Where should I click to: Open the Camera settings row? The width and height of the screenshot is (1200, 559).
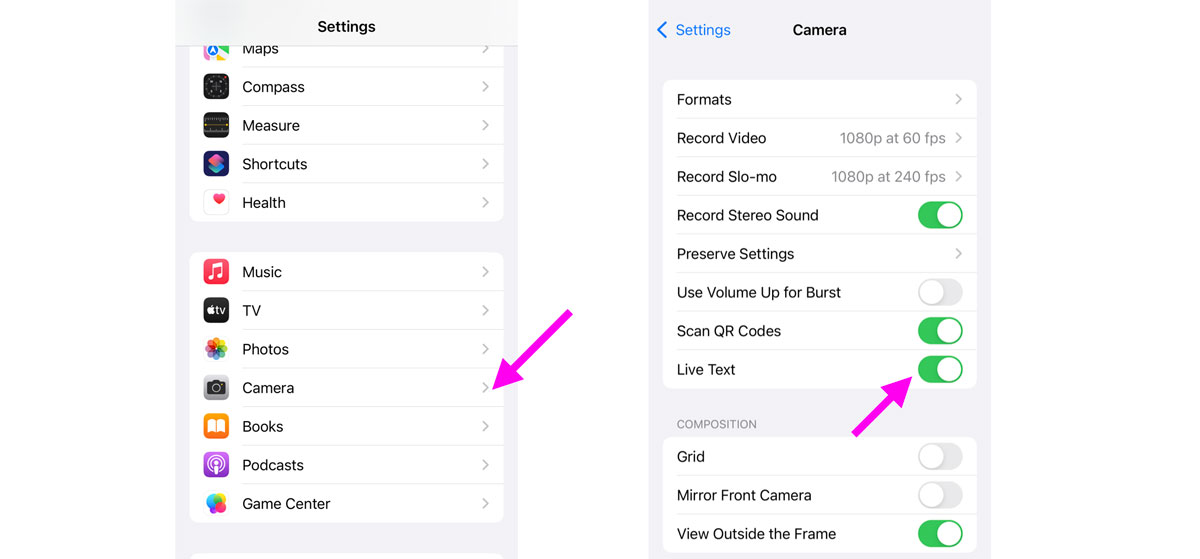[346, 388]
